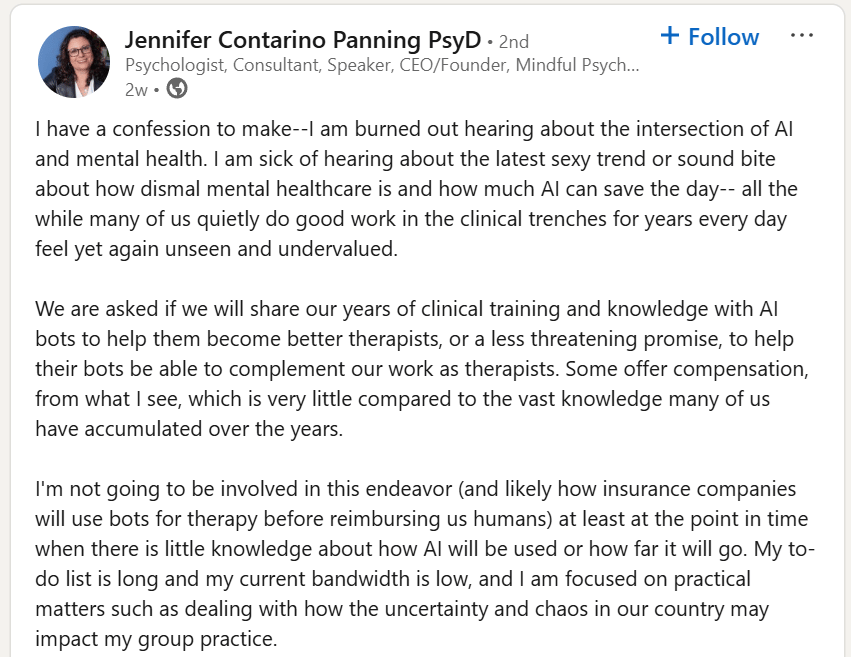Screen dimensions: 852x657
Task: Click 'Some offer compensation' sentence in post
Action: click(687, 369)
